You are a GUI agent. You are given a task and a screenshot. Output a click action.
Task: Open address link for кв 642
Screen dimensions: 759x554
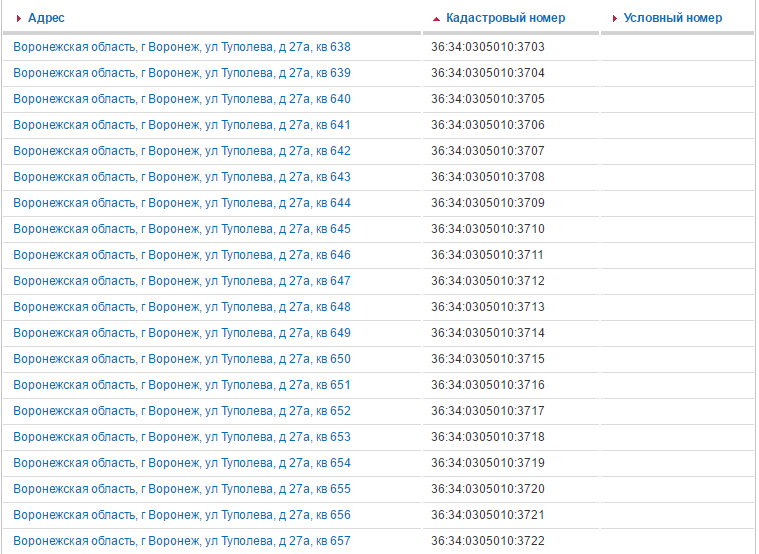click(182, 151)
